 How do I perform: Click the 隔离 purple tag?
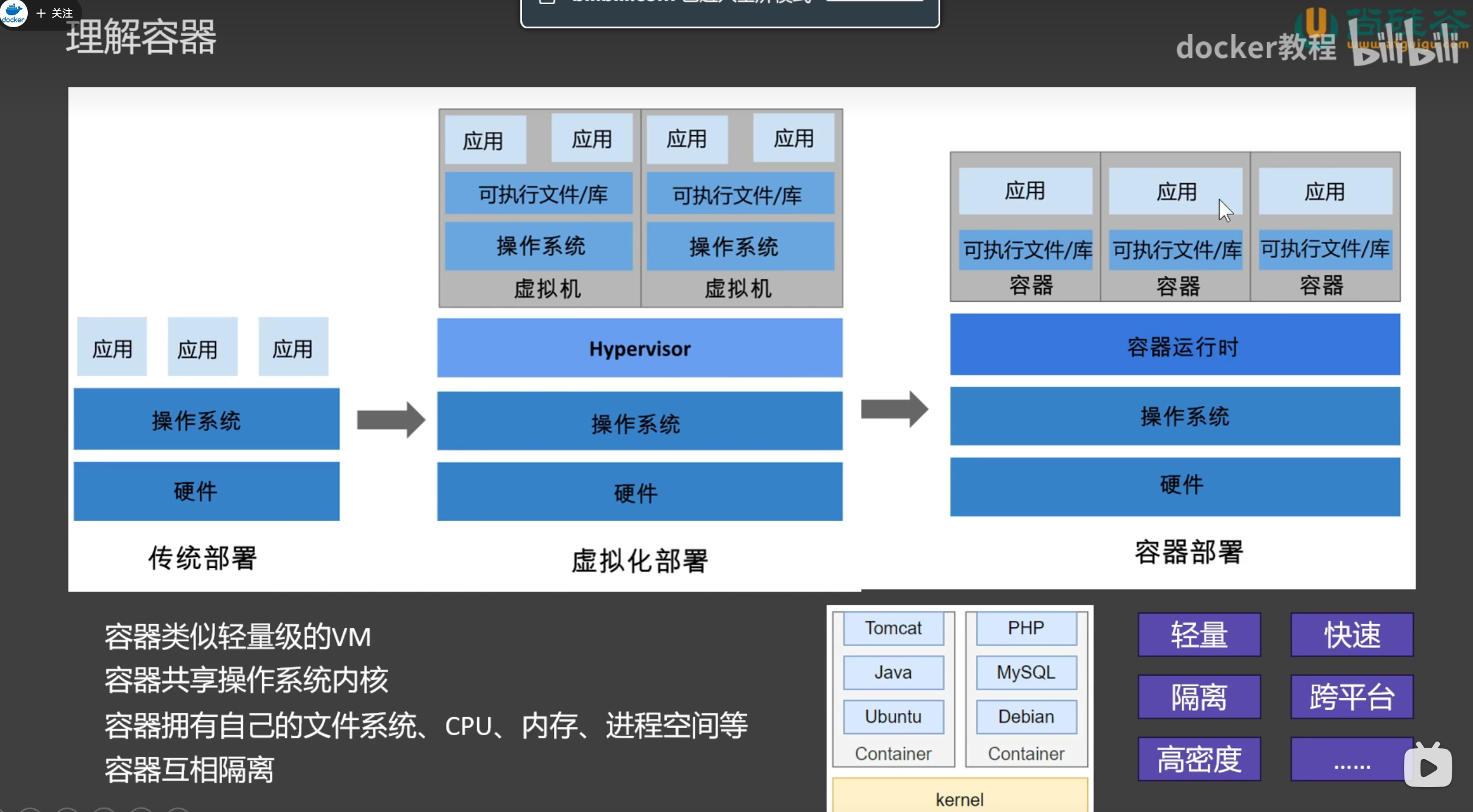[1199, 697]
